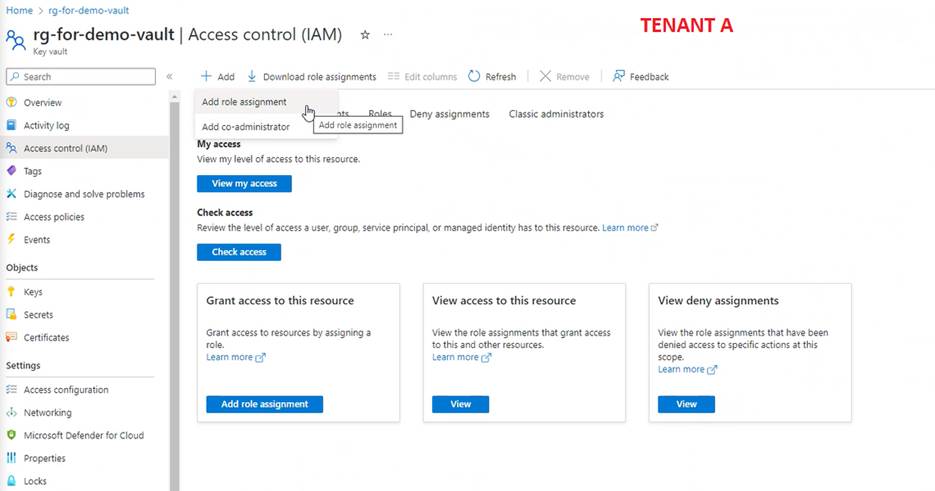The height and width of the screenshot is (491, 935).
Task: Open the more options ellipsis in header
Action: (x=388, y=35)
